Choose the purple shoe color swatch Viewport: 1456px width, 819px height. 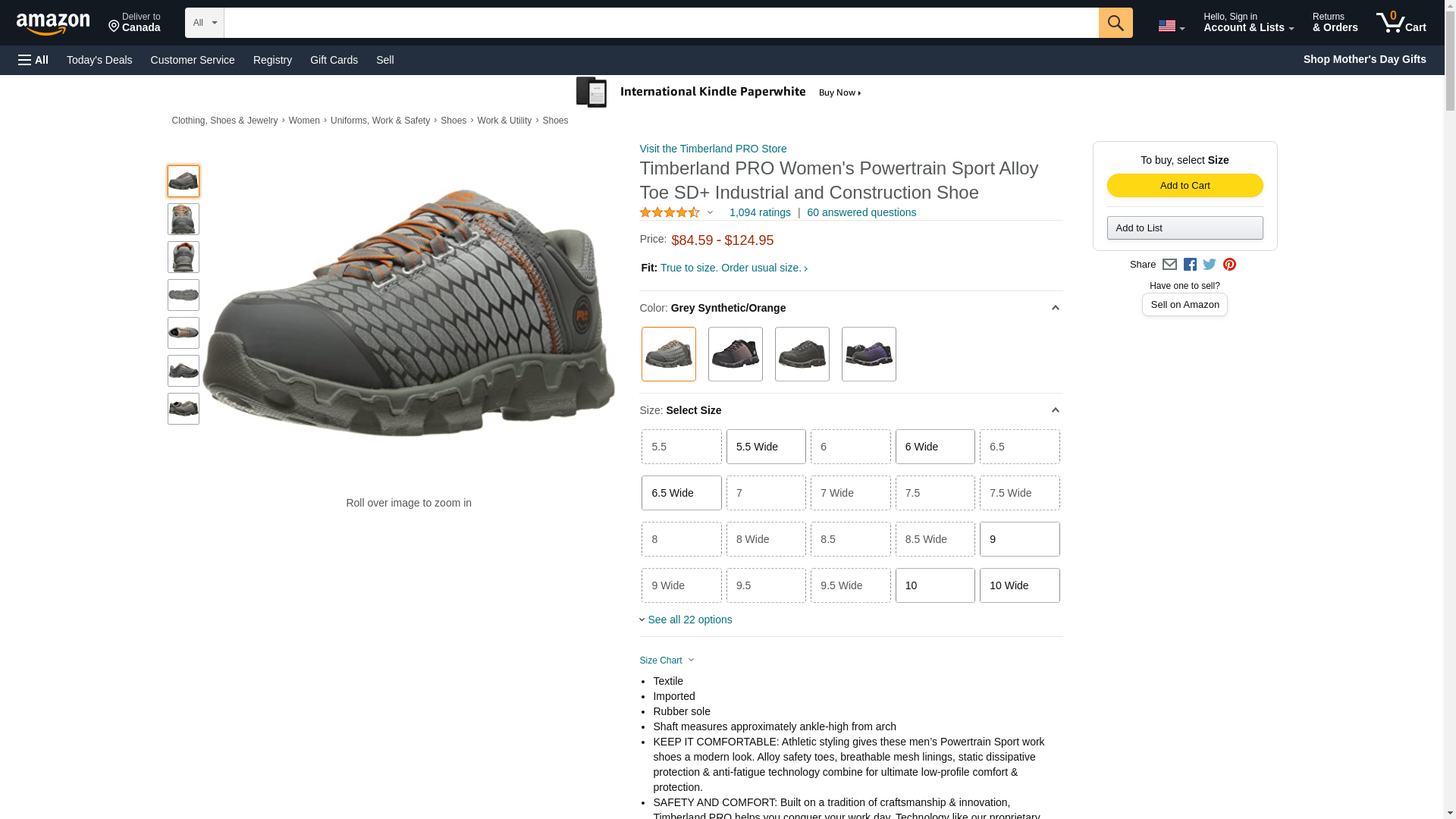pos(868,354)
